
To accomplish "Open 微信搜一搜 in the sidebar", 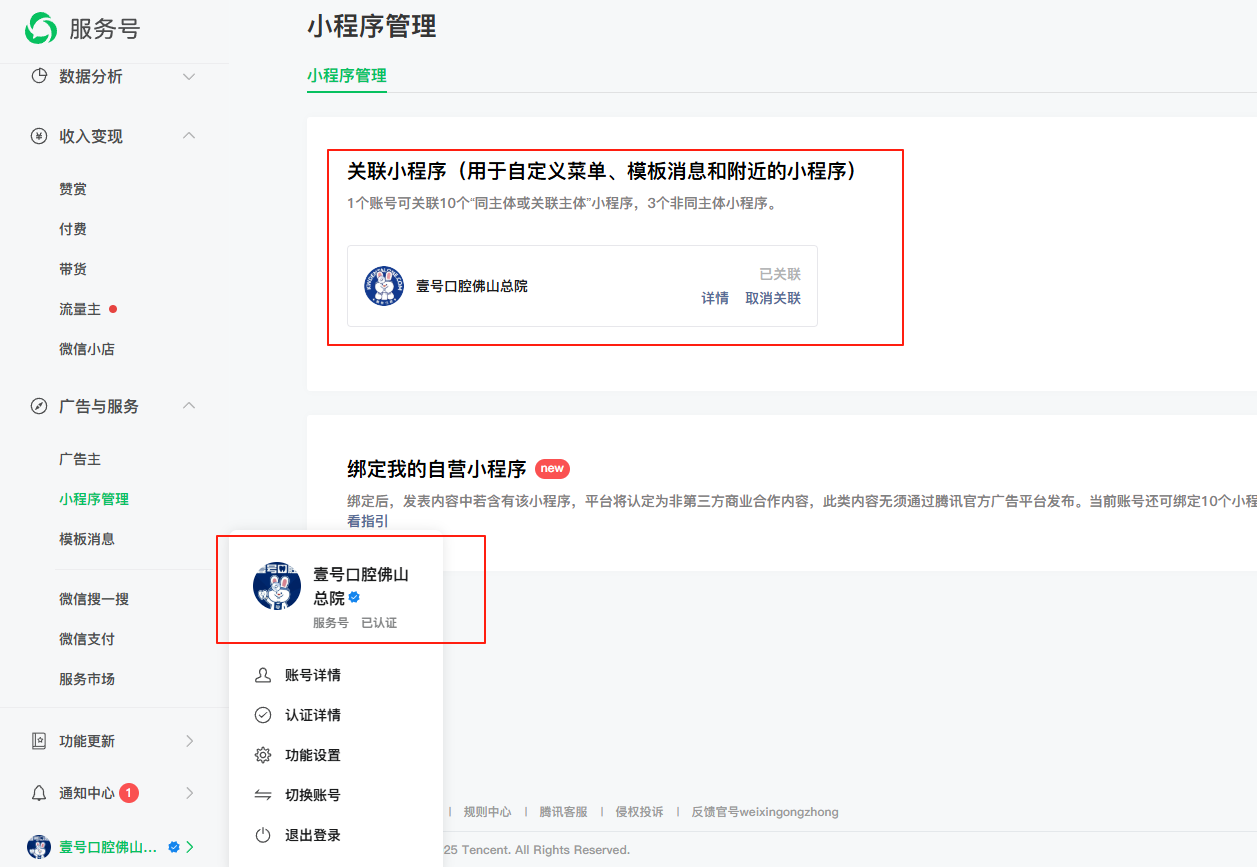I will pyautogui.click(x=94, y=599).
